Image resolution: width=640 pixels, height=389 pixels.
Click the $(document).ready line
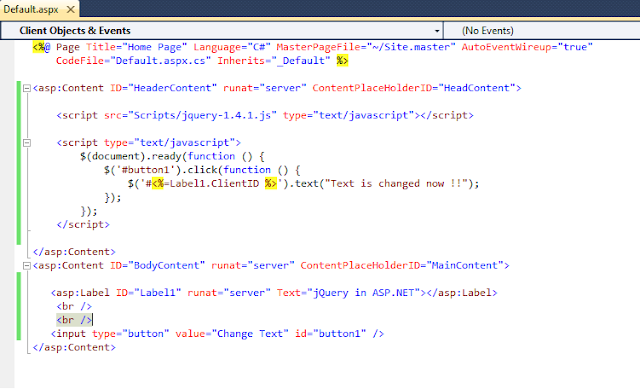click(x=172, y=156)
